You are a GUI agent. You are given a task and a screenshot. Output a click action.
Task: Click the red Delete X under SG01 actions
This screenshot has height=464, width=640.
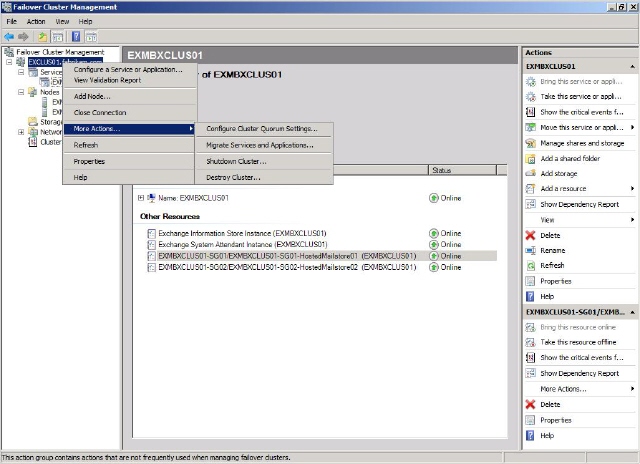pyautogui.click(x=530, y=404)
